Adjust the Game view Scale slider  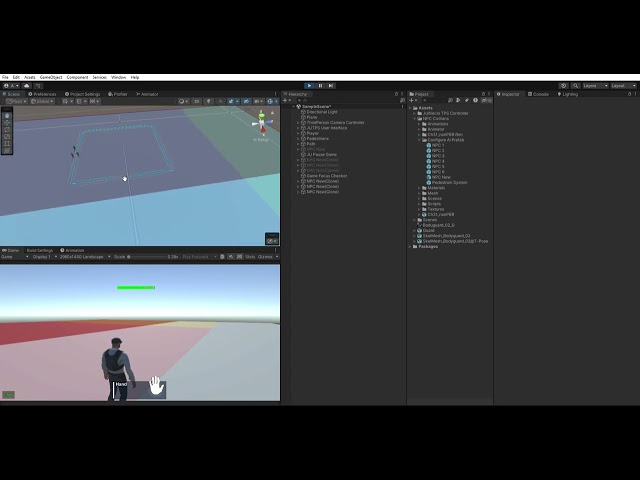tap(147, 257)
